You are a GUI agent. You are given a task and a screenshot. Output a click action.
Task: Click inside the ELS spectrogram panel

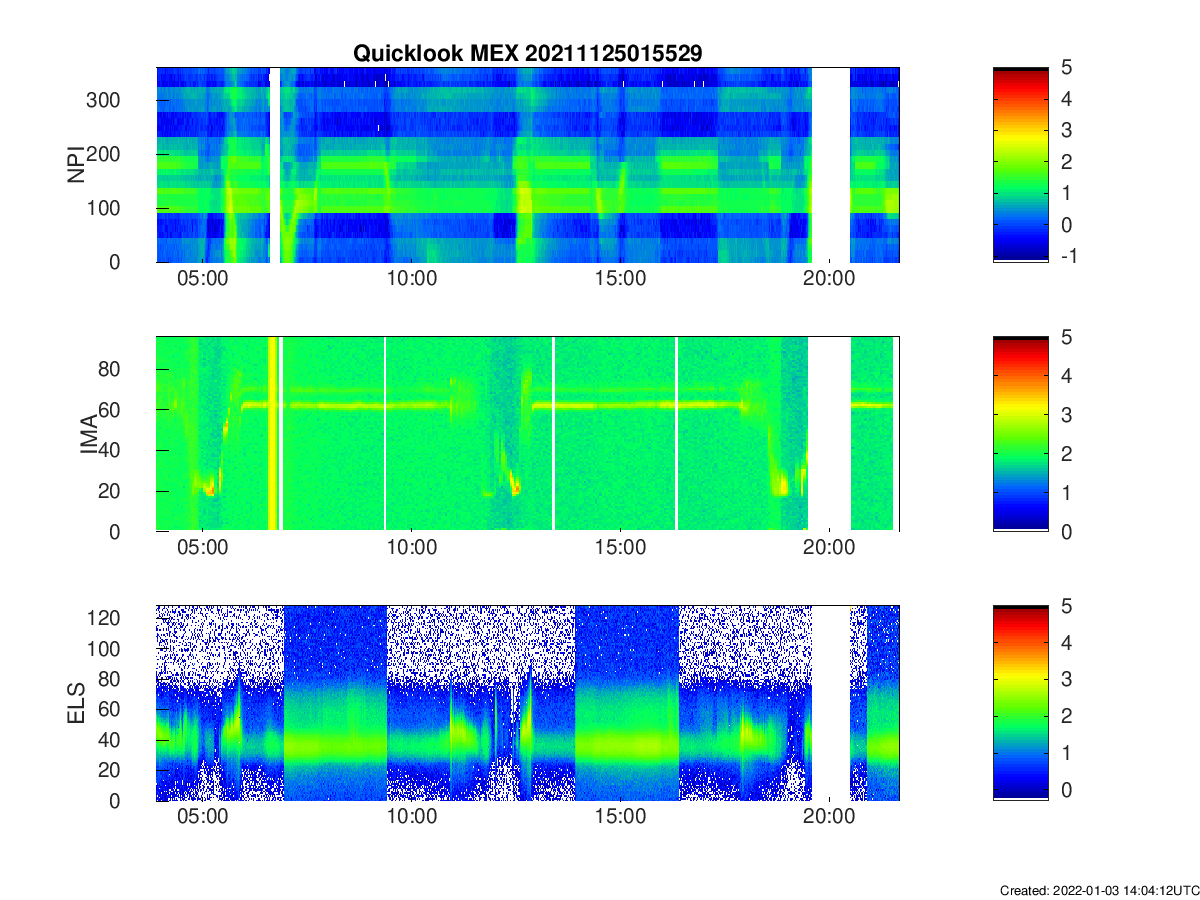[x=527, y=703]
